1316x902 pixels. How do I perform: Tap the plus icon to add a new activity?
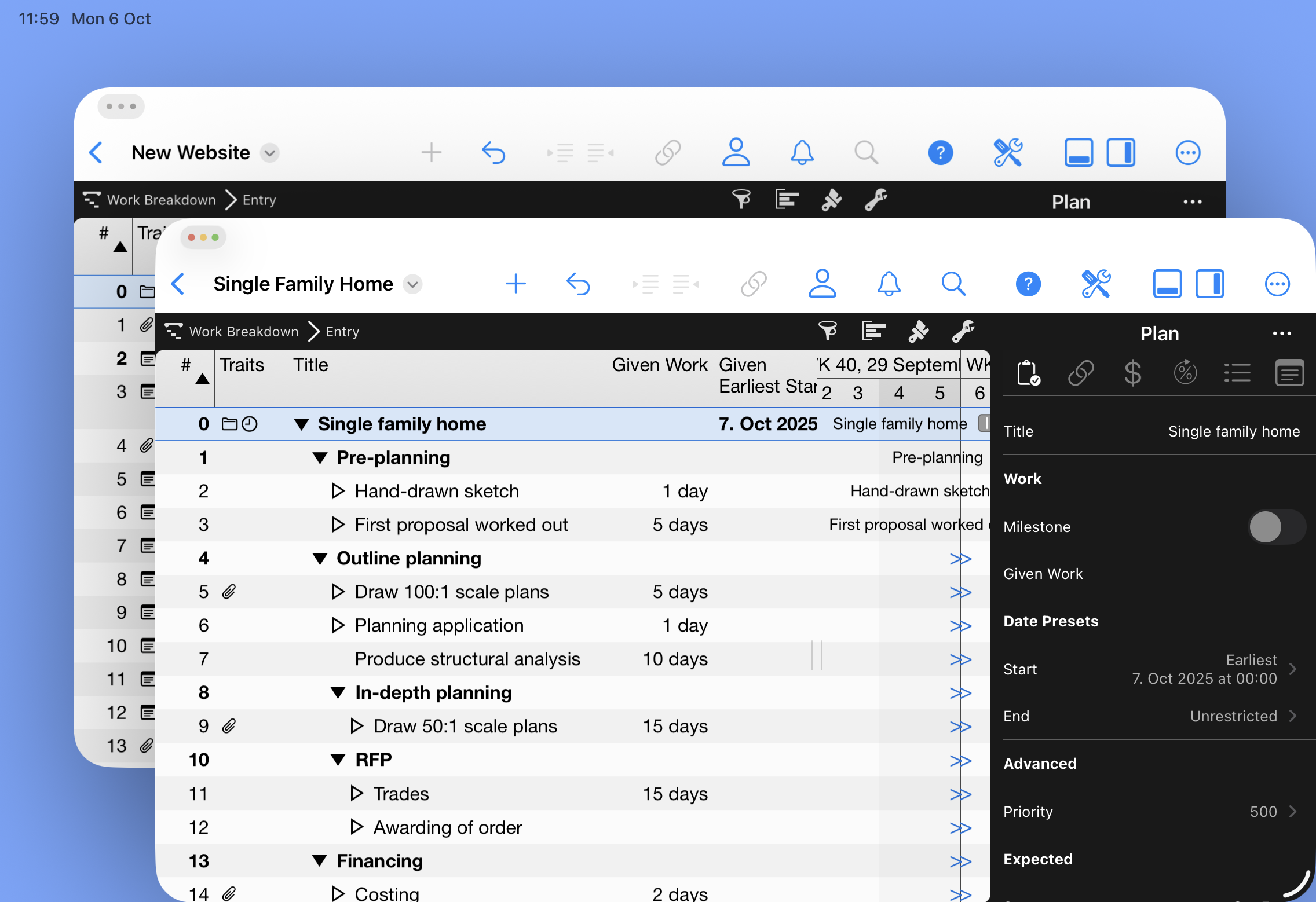(516, 284)
